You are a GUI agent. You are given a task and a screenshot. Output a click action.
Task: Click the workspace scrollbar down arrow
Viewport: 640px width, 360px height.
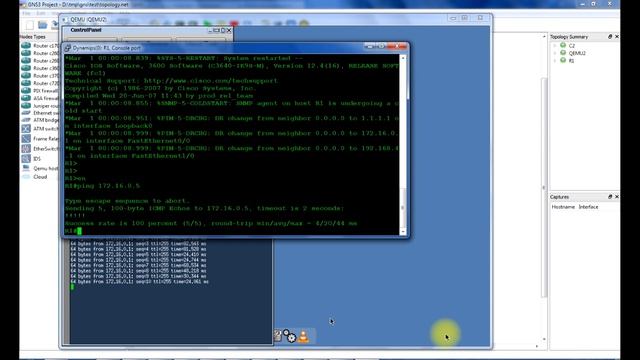click(x=544, y=339)
